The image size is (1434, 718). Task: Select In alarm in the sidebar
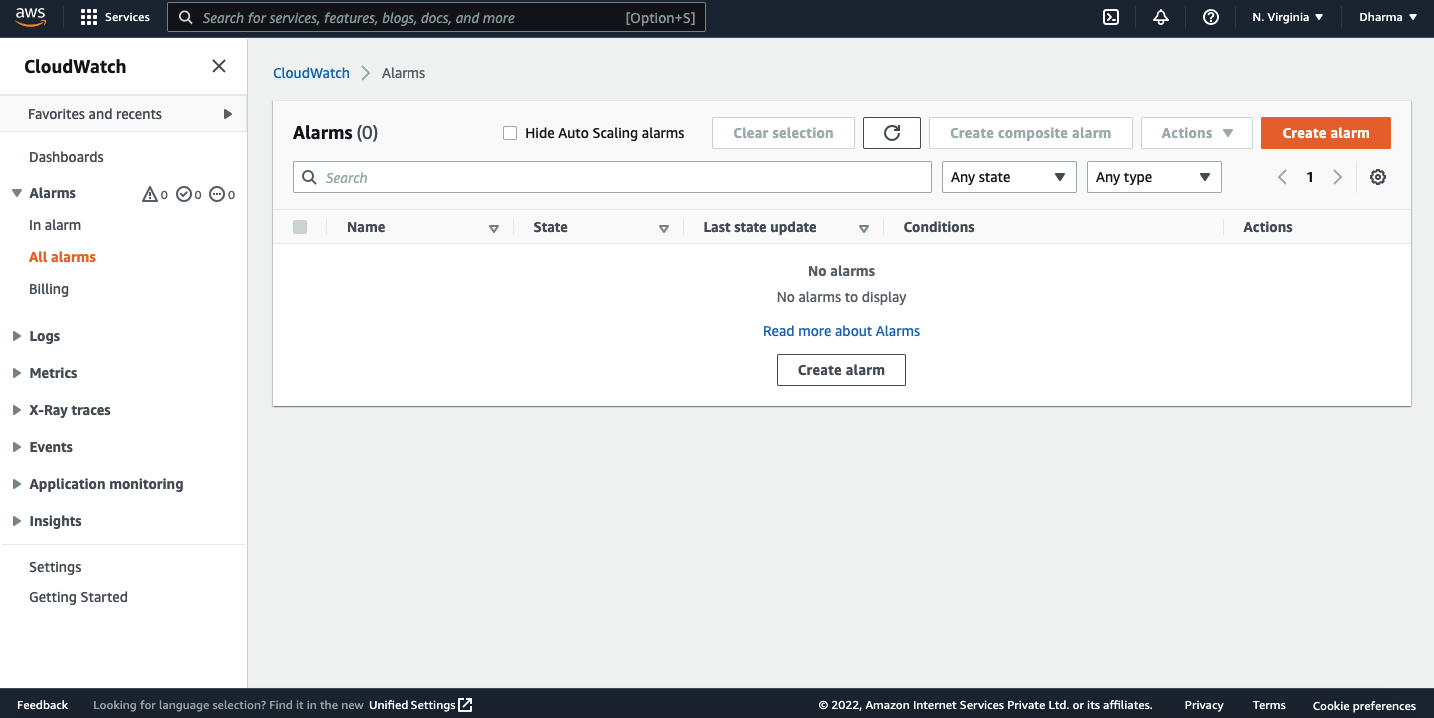(x=55, y=225)
